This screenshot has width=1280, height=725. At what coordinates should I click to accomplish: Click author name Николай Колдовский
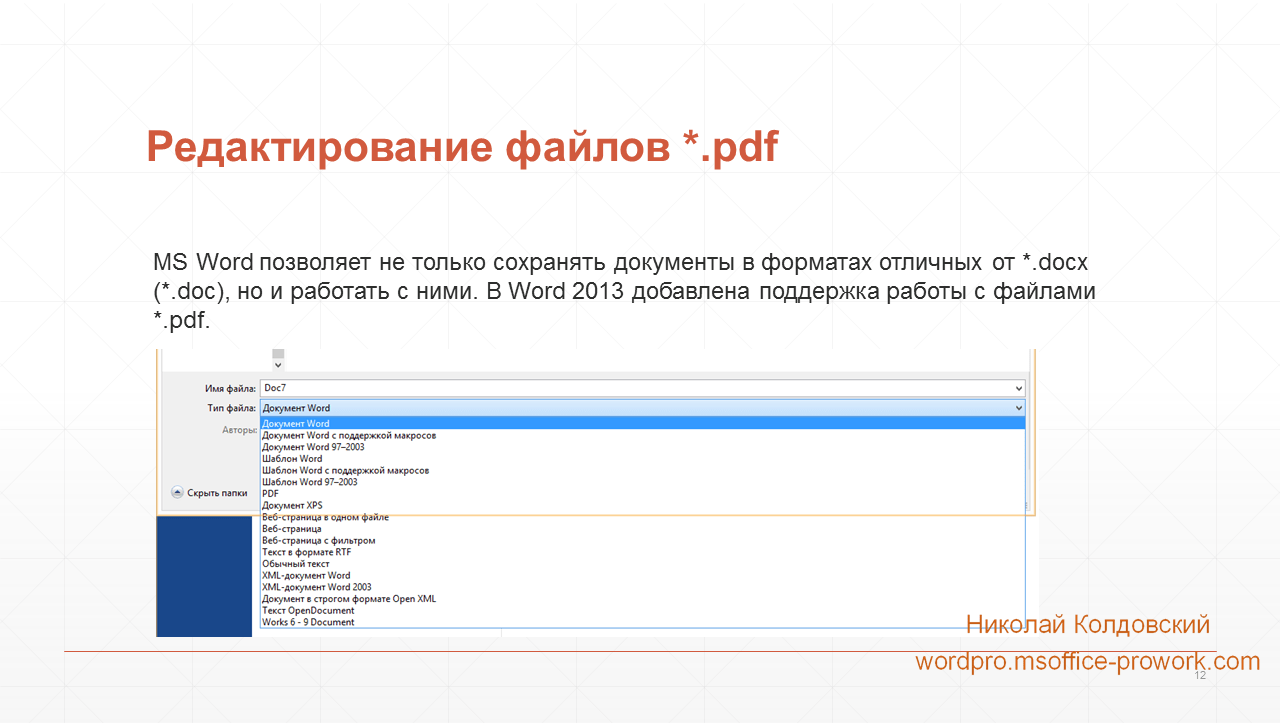click(1088, 625)
